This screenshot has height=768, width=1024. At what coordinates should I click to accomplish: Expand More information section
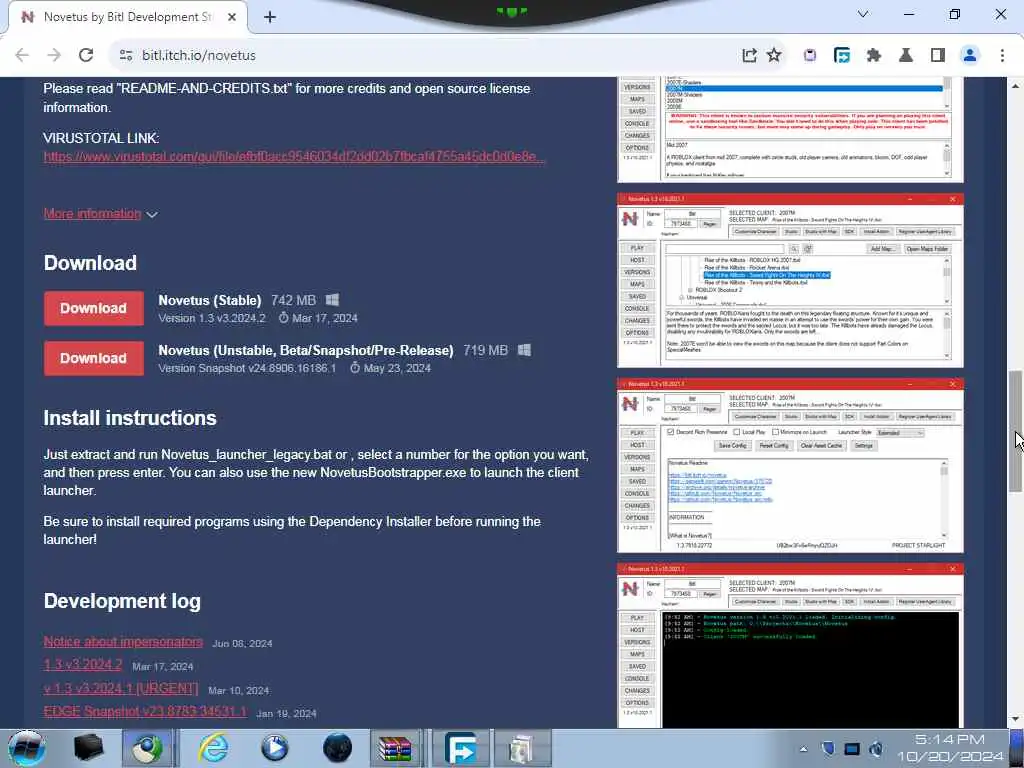pos(101,214)
